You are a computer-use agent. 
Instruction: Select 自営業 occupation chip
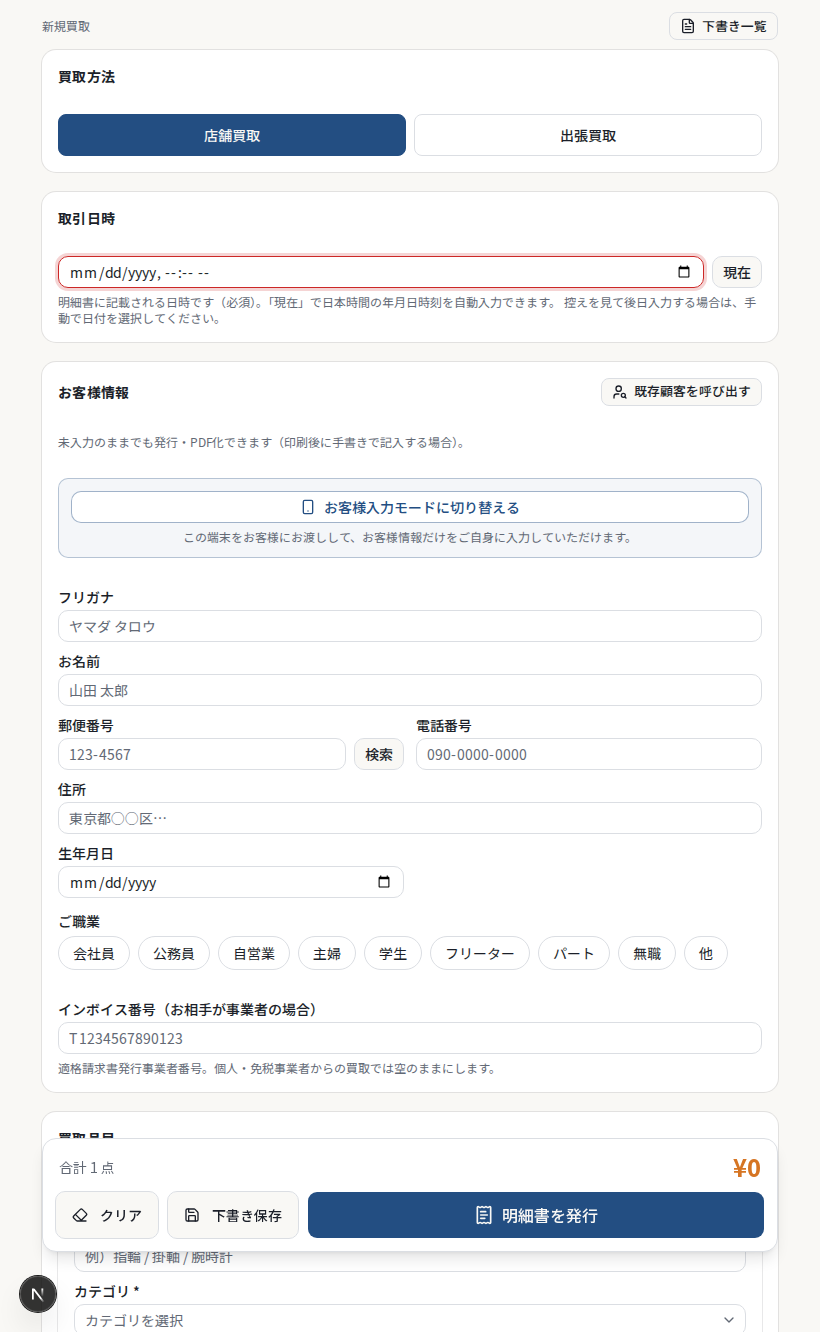point(254,953)
